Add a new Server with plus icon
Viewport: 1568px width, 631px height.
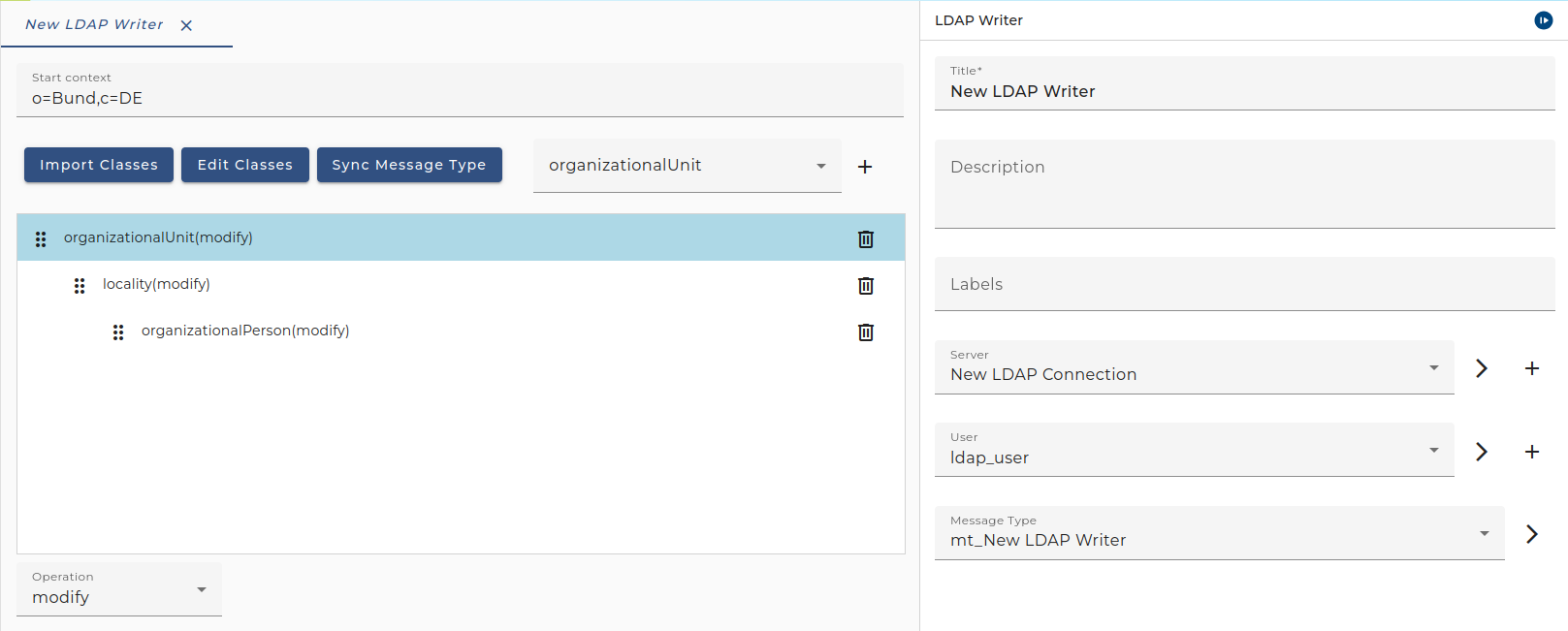click(x=1532, y=368)
